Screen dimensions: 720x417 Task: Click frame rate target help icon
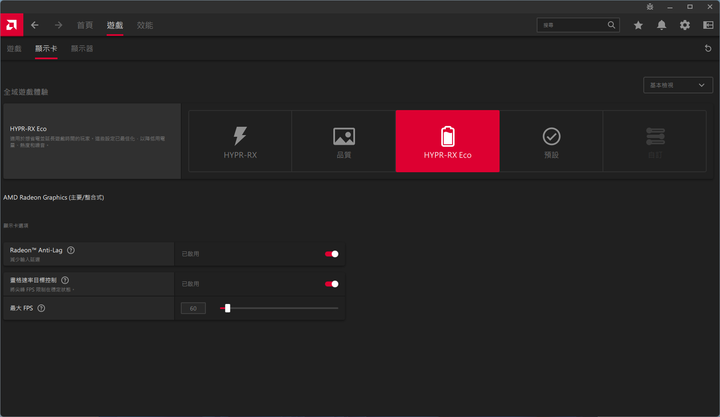point(65,280)
